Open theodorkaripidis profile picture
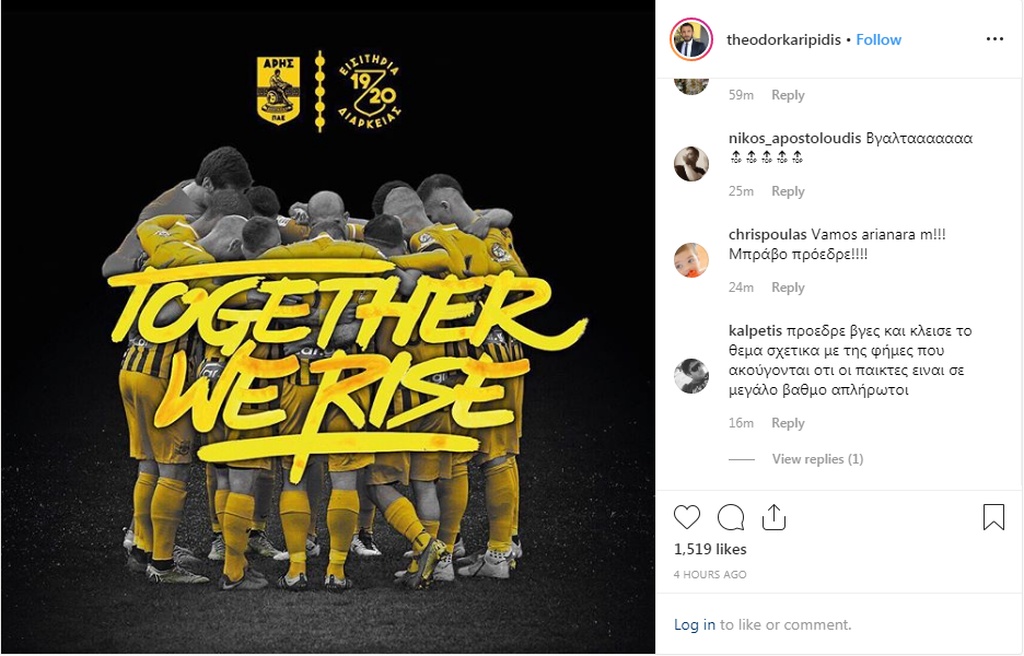This screenshot has width=1024, height=656. coord(692,39)
